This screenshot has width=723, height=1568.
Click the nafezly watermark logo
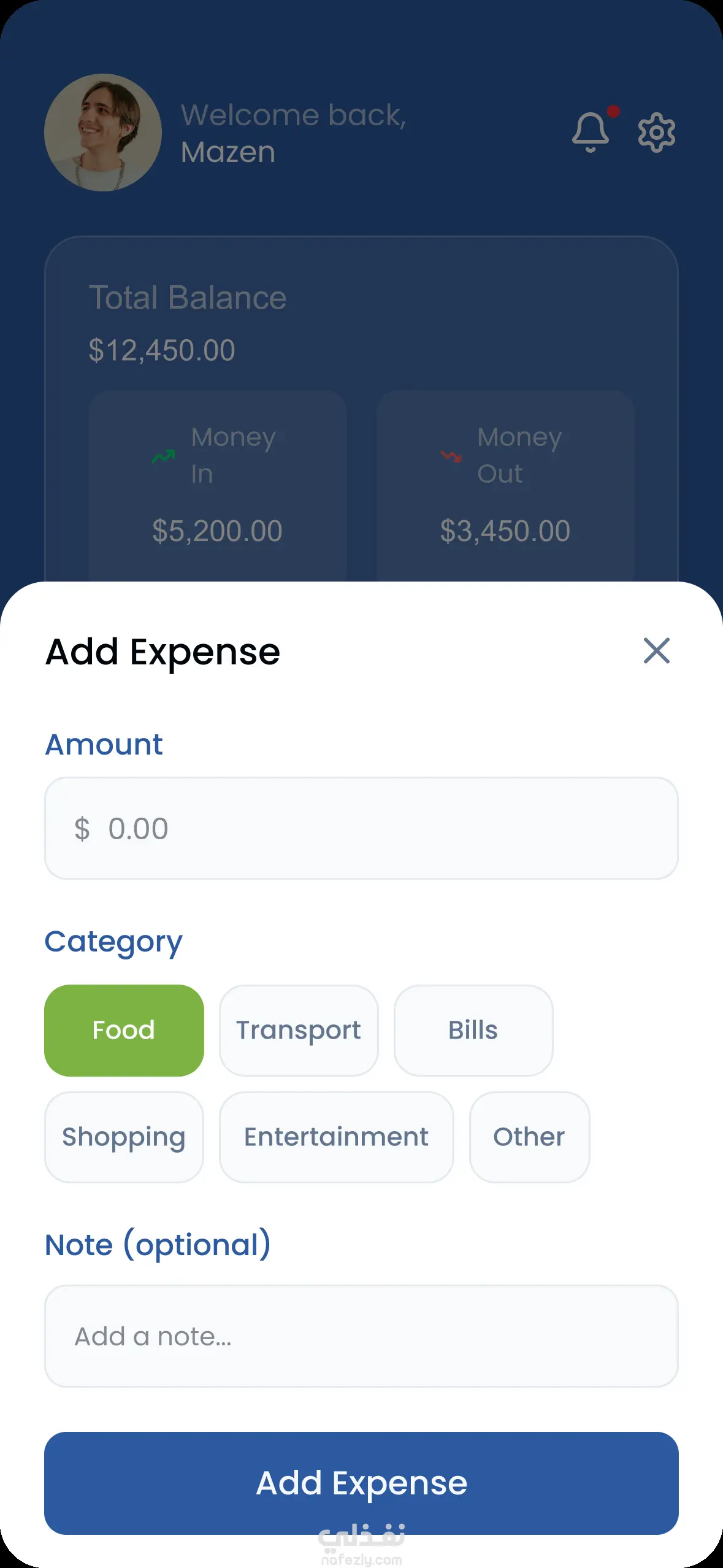(362, 1543)
